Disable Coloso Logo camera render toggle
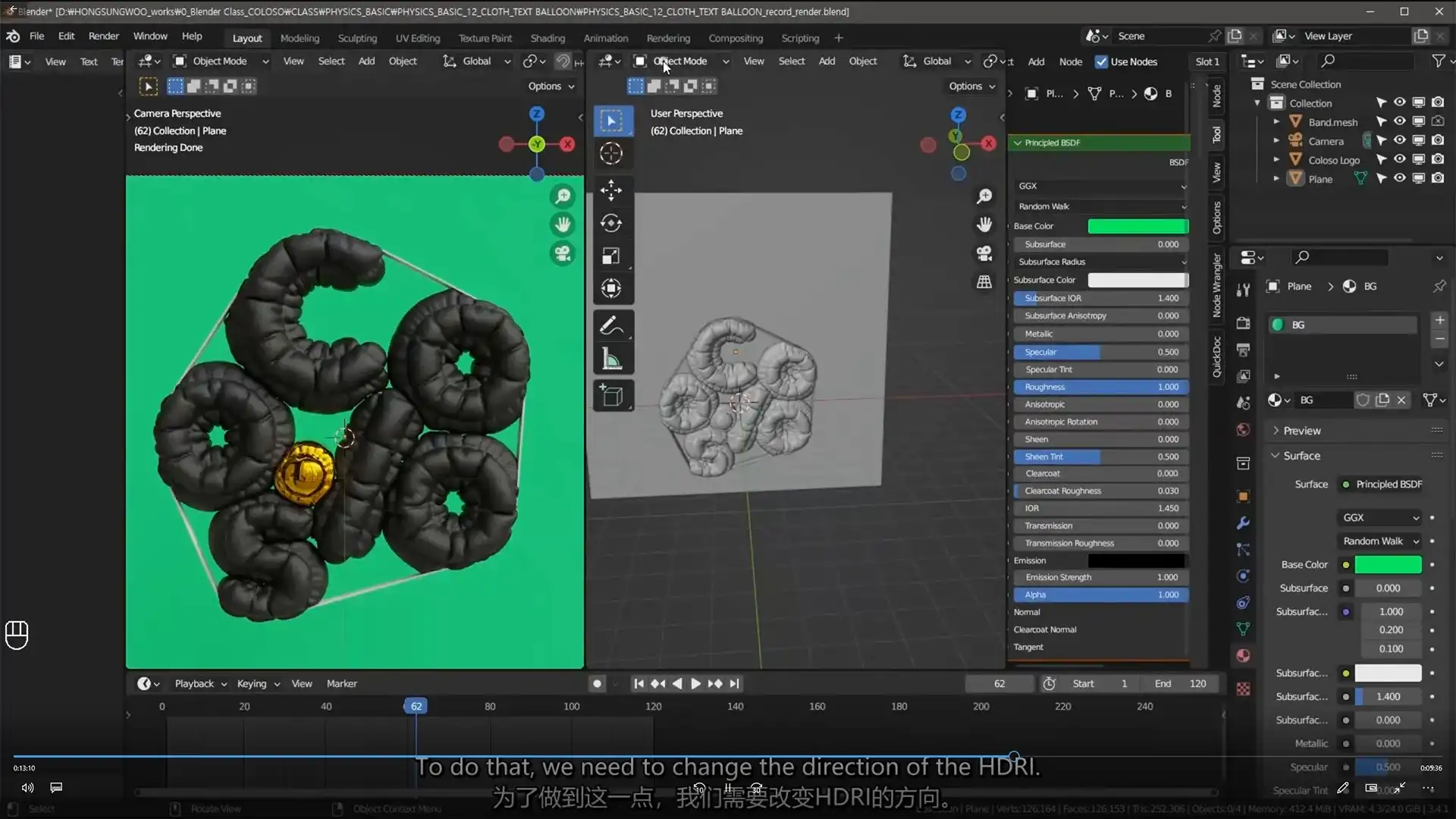Screen dimensions: 1456x819 coord(1439,159)
